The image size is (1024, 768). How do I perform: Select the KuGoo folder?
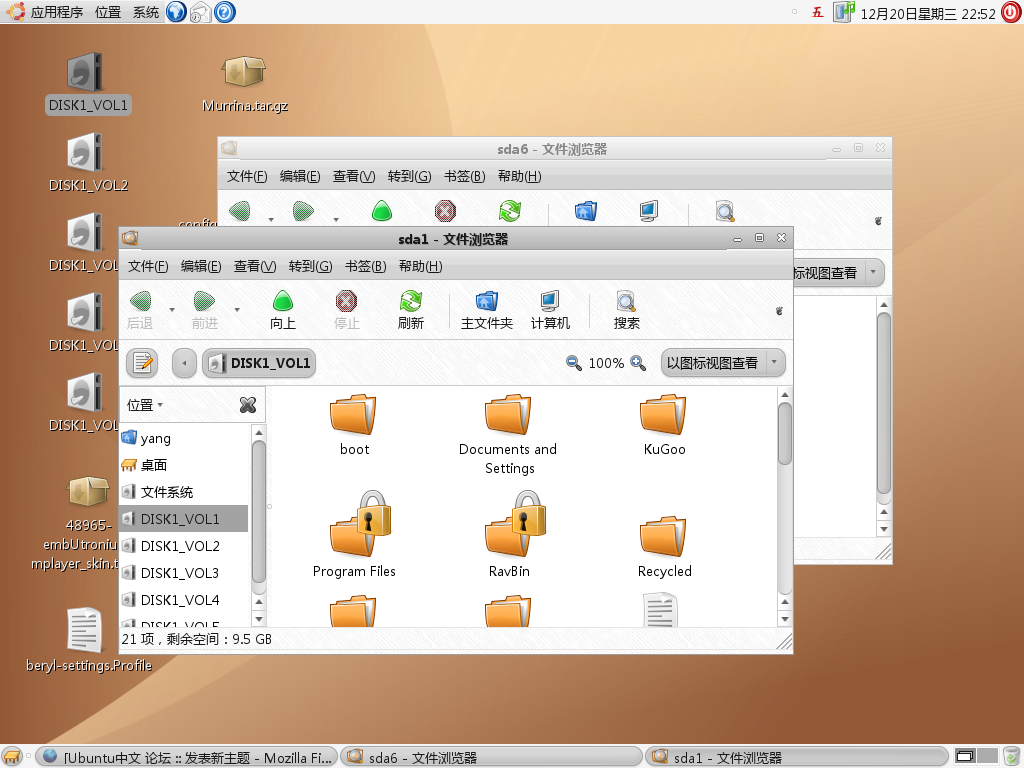(x=664, y=425)
